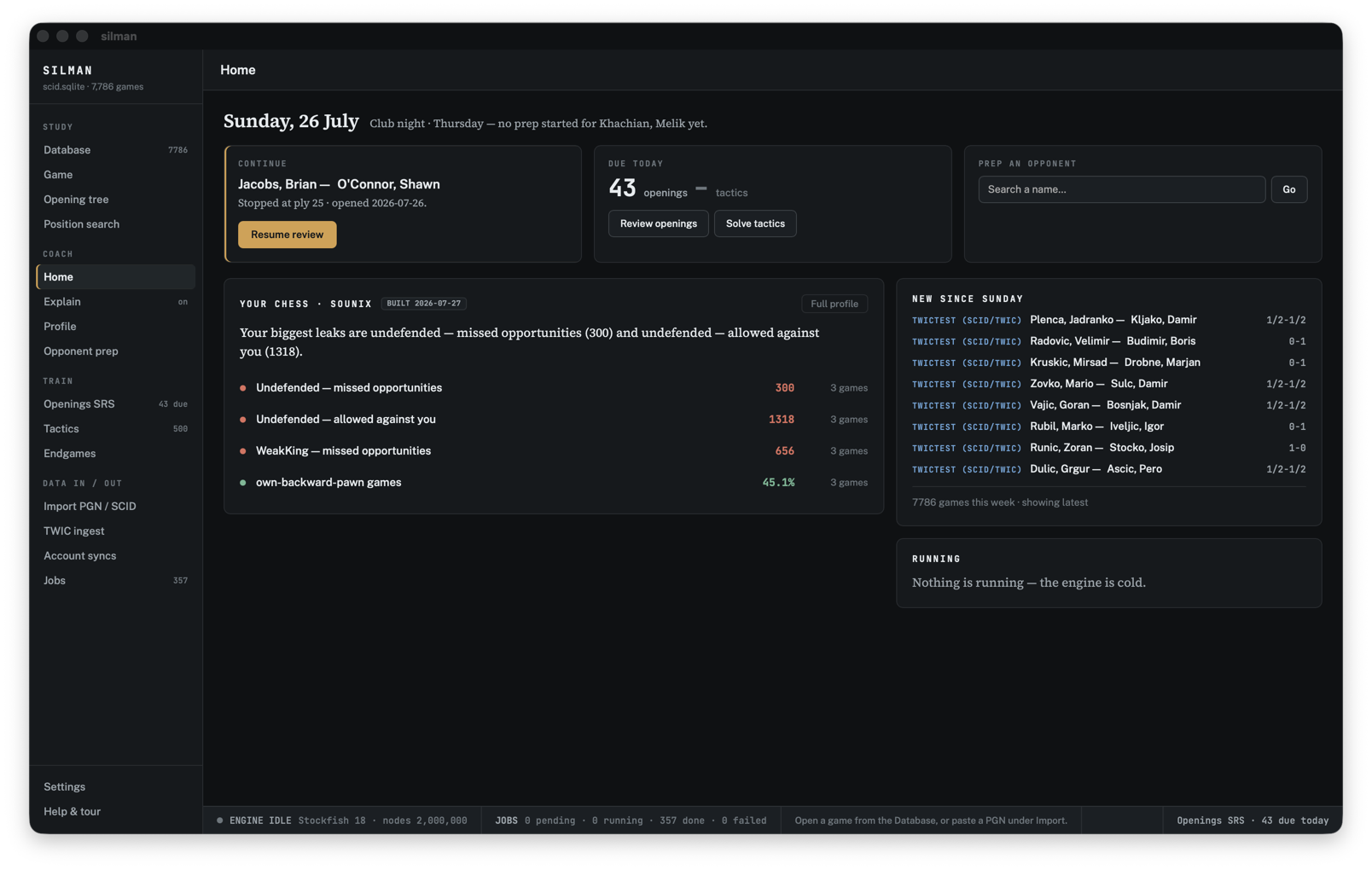This screenshot has height=870, width=1372.
Task: Click the 1318 leak score
Action: 782,420
